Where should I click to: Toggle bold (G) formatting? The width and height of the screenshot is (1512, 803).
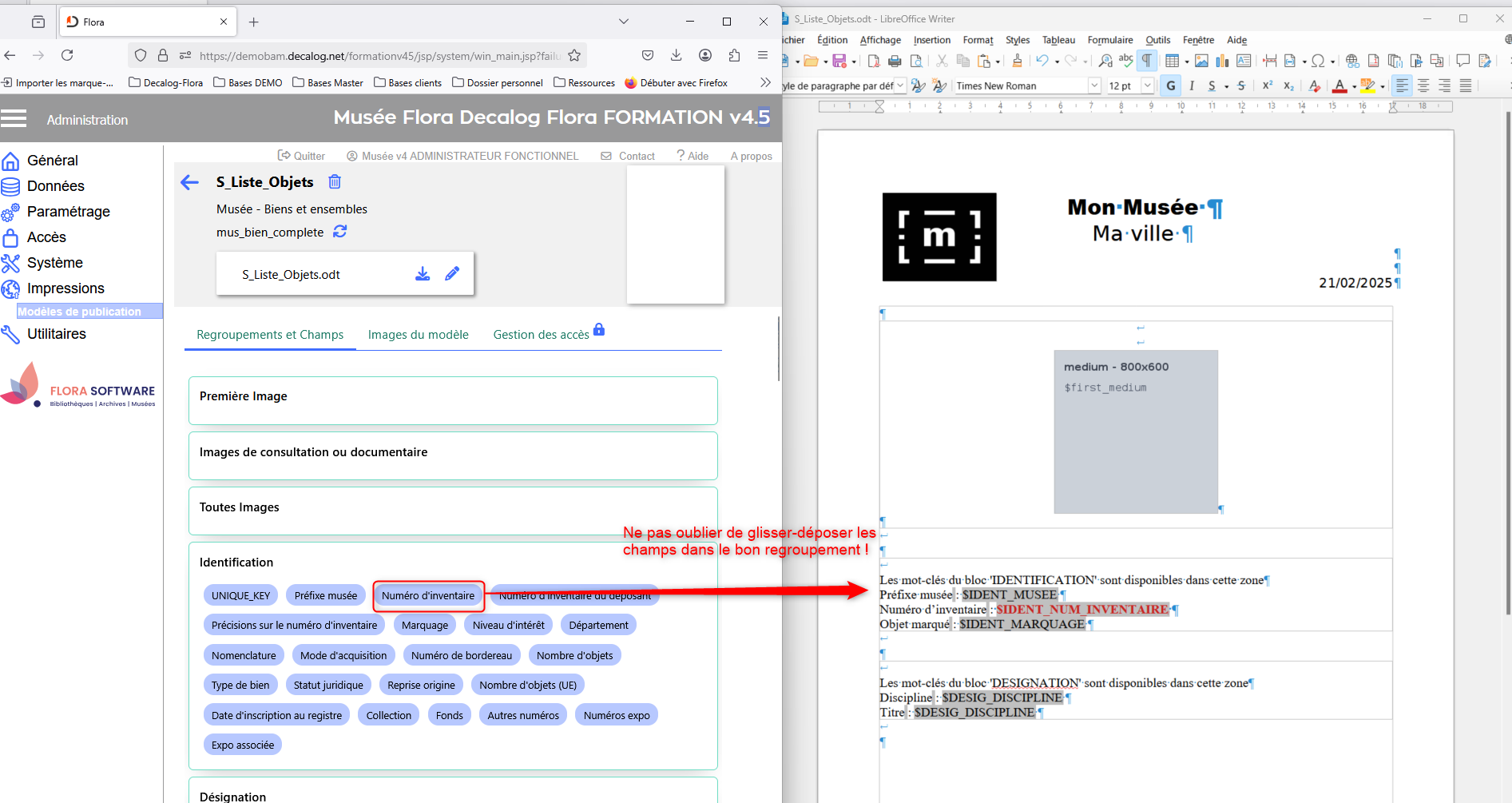(x=1171, y=85)
